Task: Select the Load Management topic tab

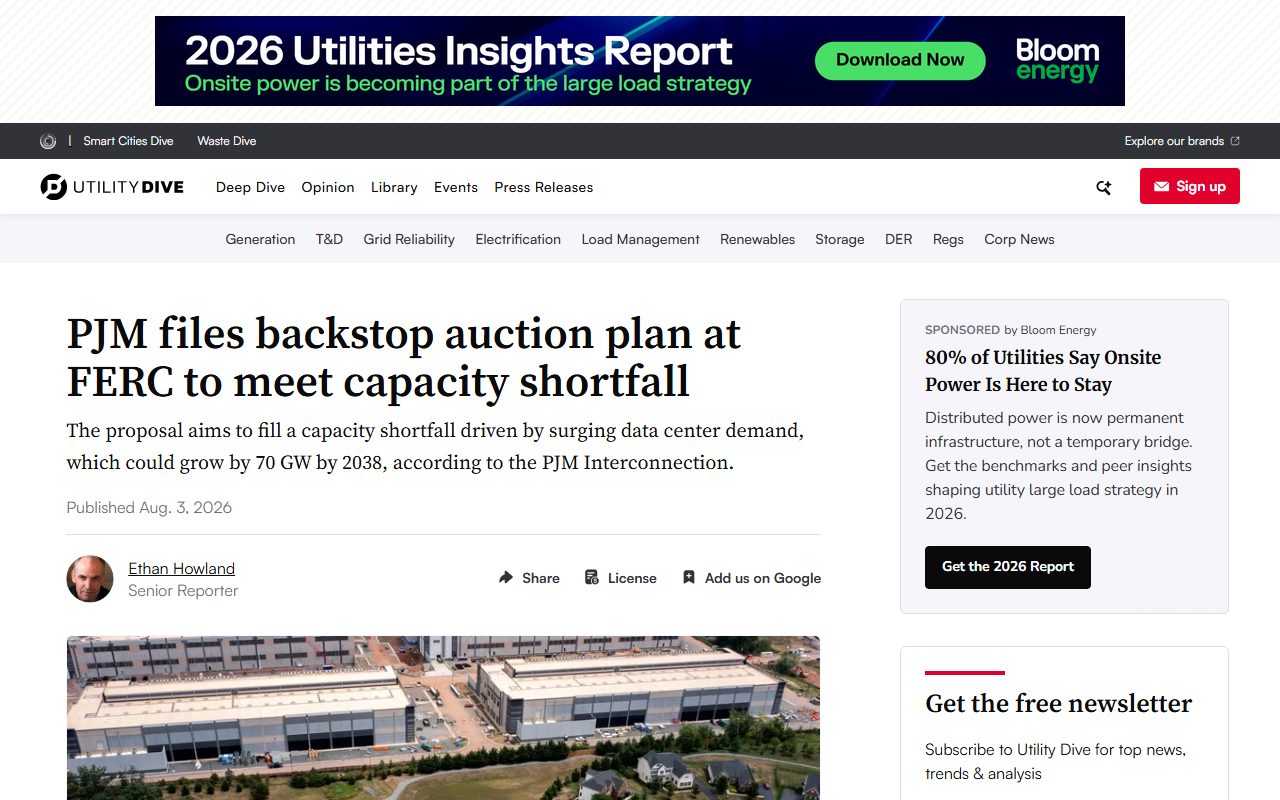Action: click(641, 239)
